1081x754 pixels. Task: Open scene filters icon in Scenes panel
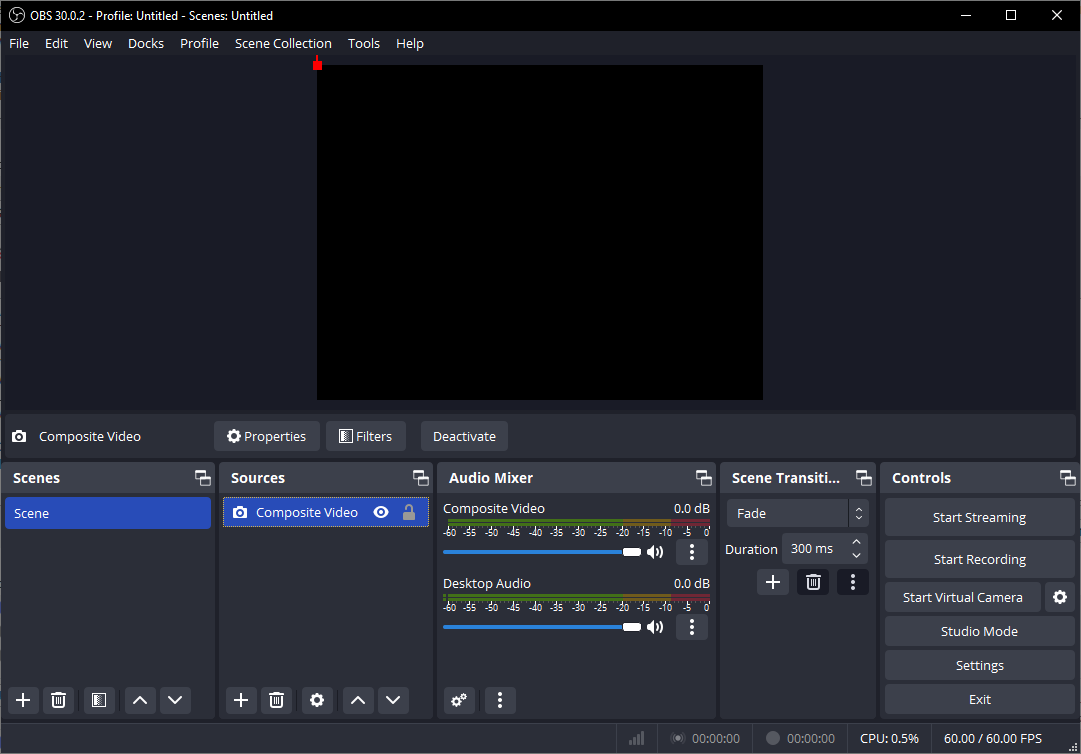click(x=98, y=700)
